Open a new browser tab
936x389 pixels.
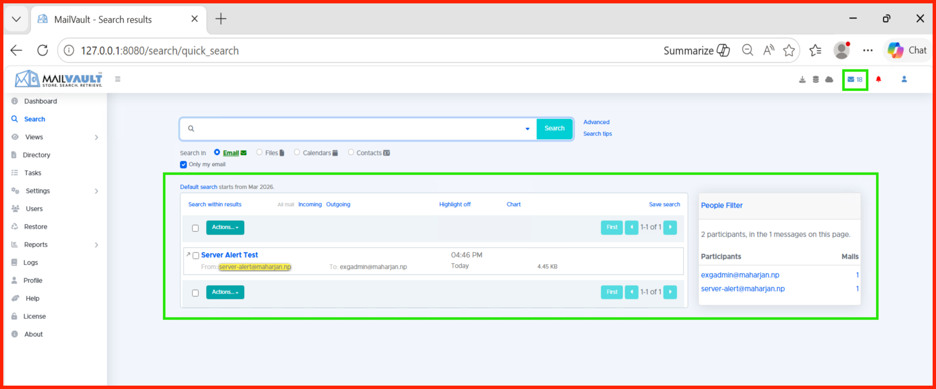(x=221, y=19)
